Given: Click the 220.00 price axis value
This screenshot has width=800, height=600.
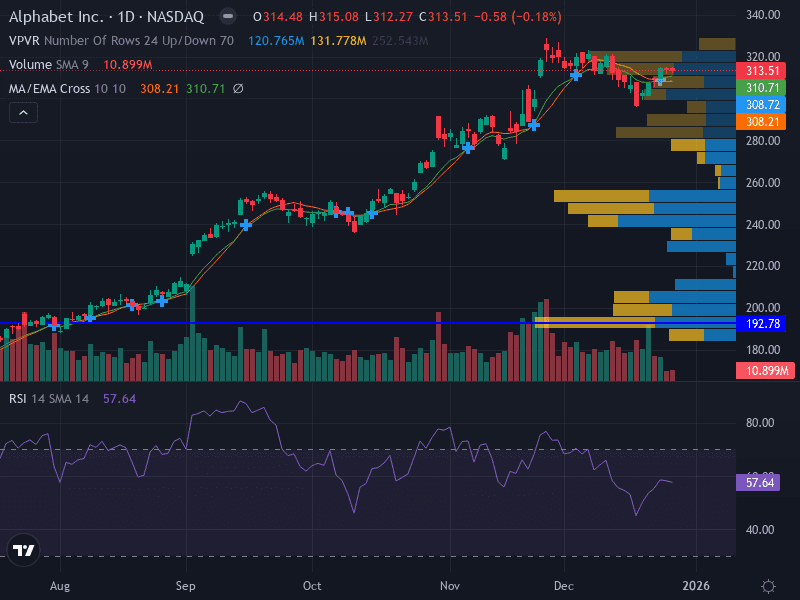Looking at the screenshot, I should tap(763, 266).
